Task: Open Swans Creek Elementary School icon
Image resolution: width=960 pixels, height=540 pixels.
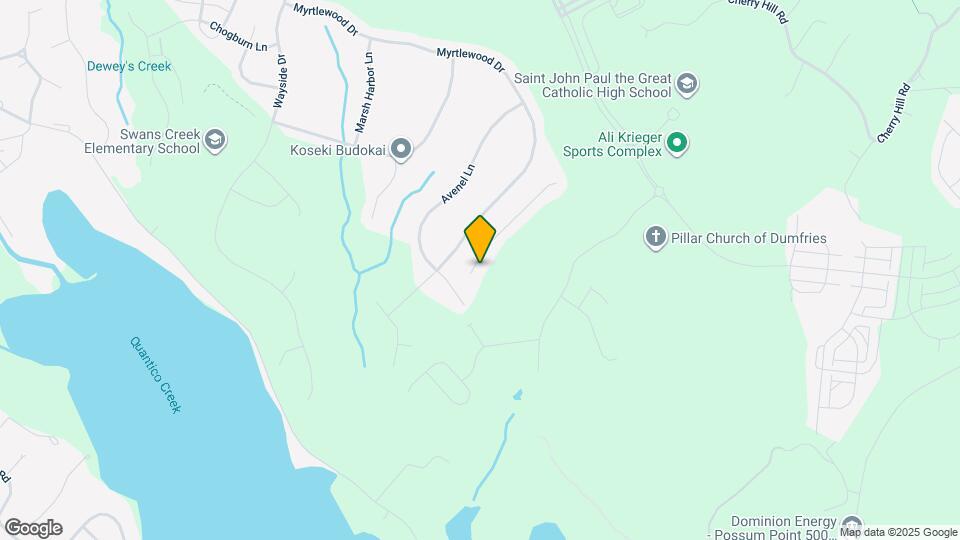Action: point(215,141)
